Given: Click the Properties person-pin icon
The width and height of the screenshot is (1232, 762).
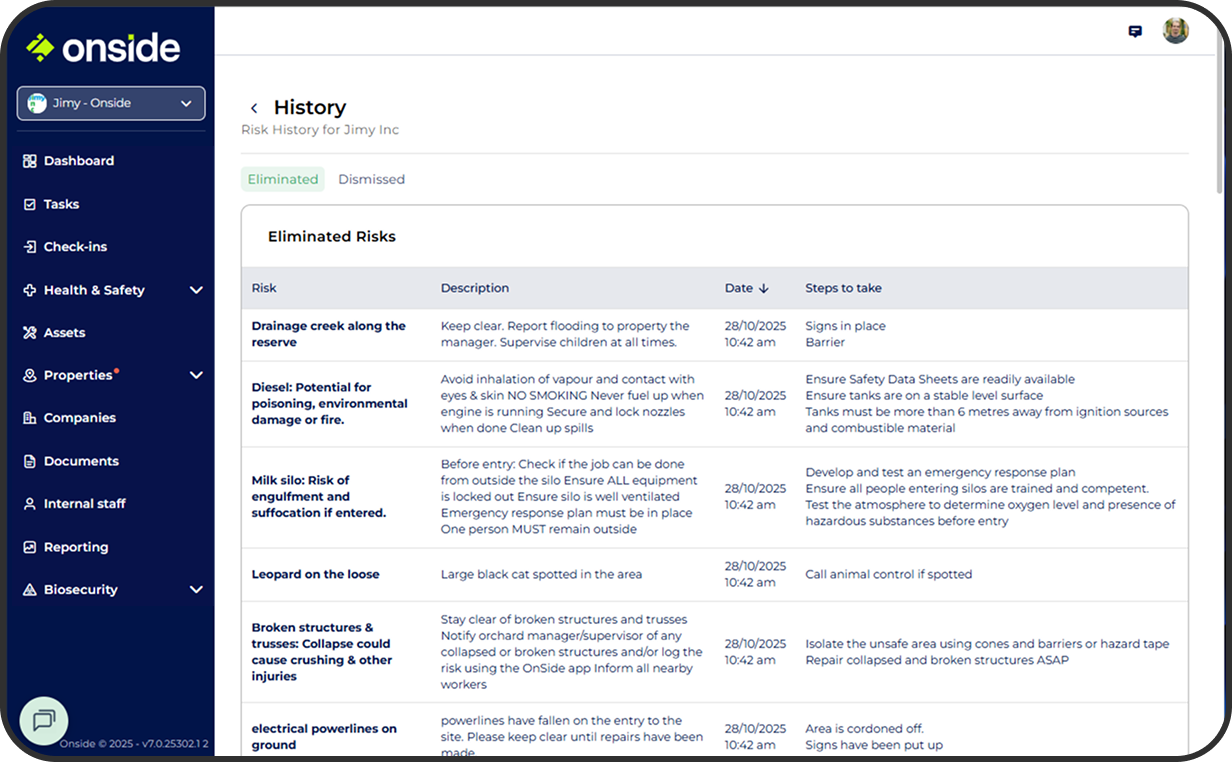Looking at the screenshot, I should (30, 376).
